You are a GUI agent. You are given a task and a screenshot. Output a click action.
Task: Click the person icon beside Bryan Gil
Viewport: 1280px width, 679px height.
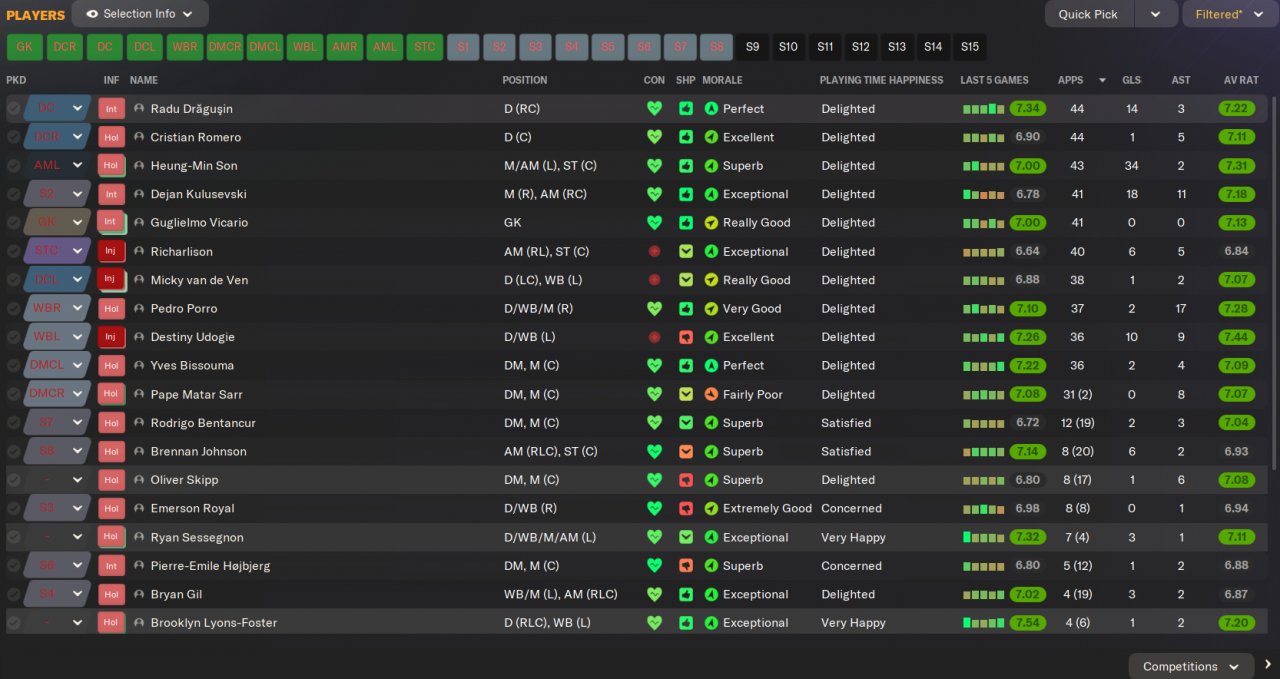pos(139,594)
